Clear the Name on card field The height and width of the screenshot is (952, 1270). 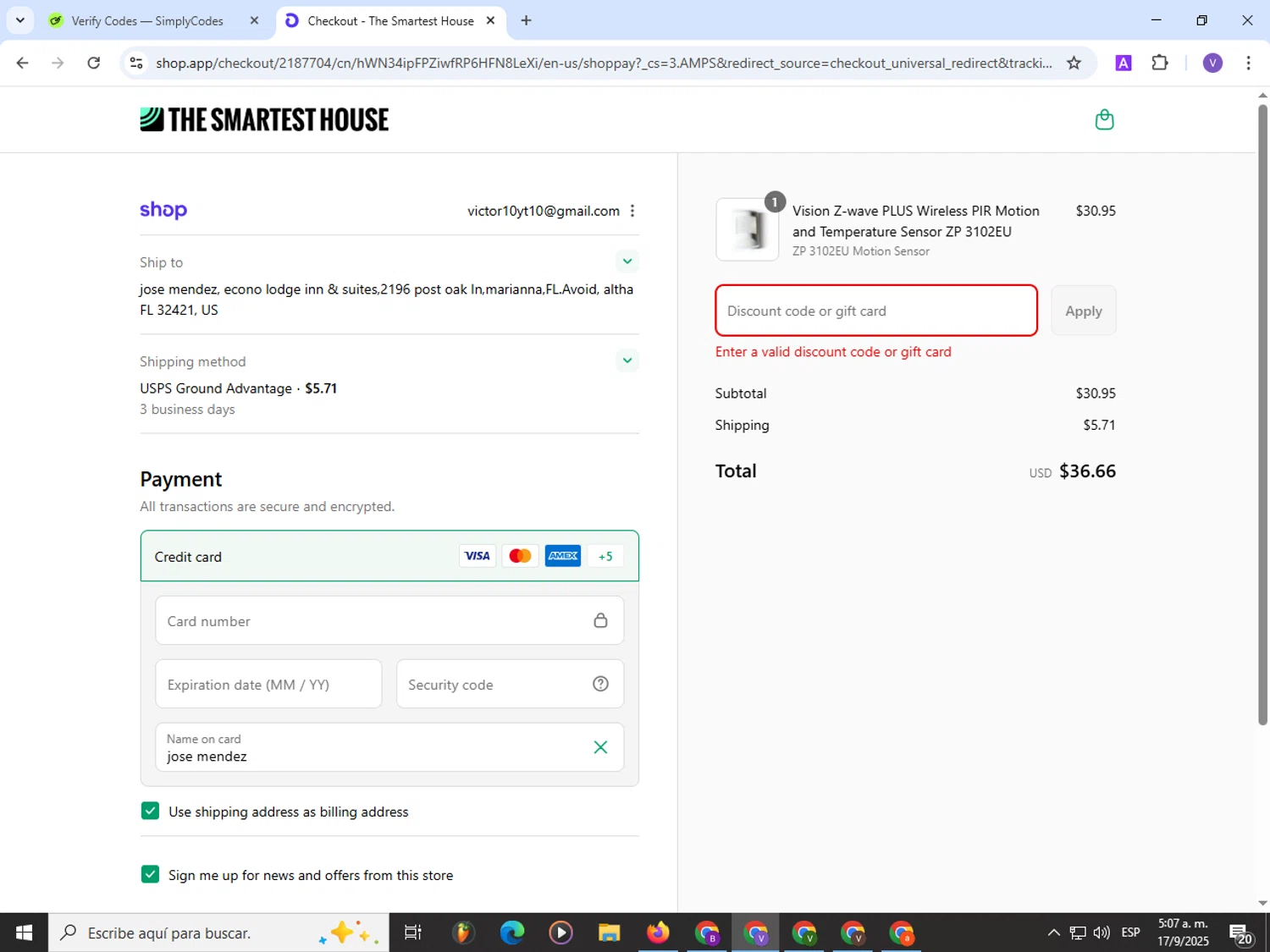[600, 747]
